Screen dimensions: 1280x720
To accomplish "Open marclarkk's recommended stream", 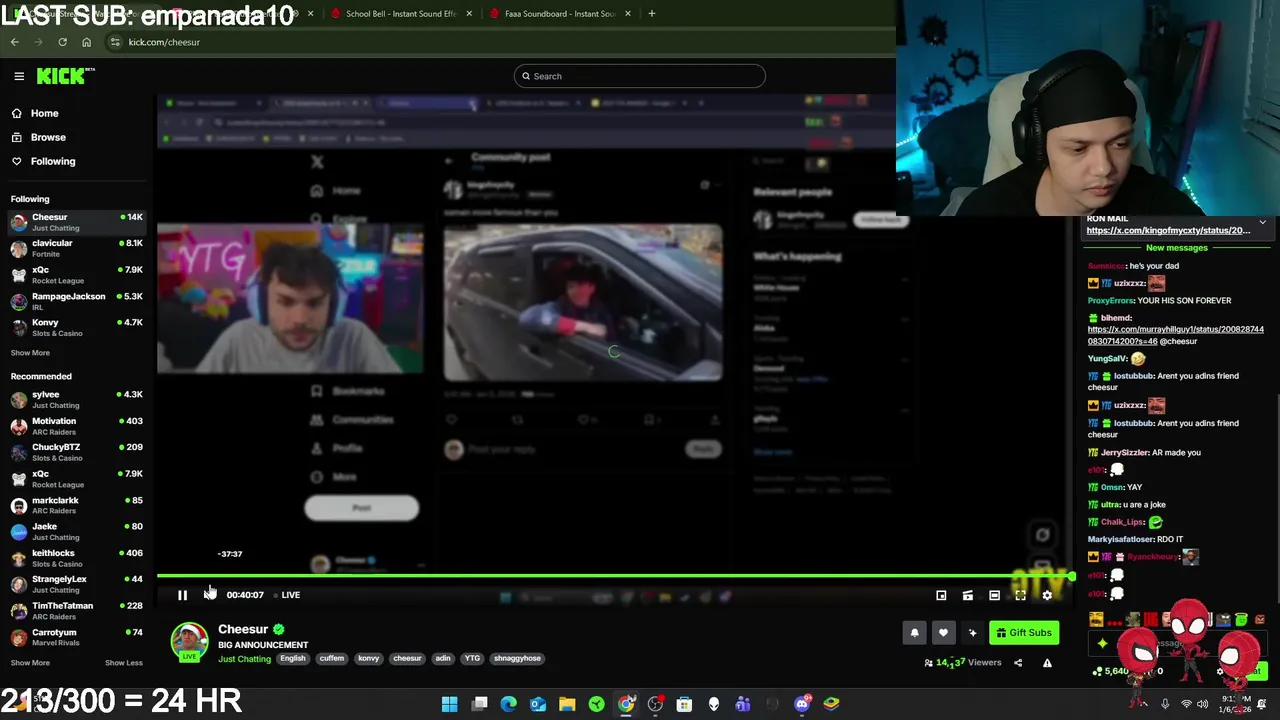I will 77,505.
